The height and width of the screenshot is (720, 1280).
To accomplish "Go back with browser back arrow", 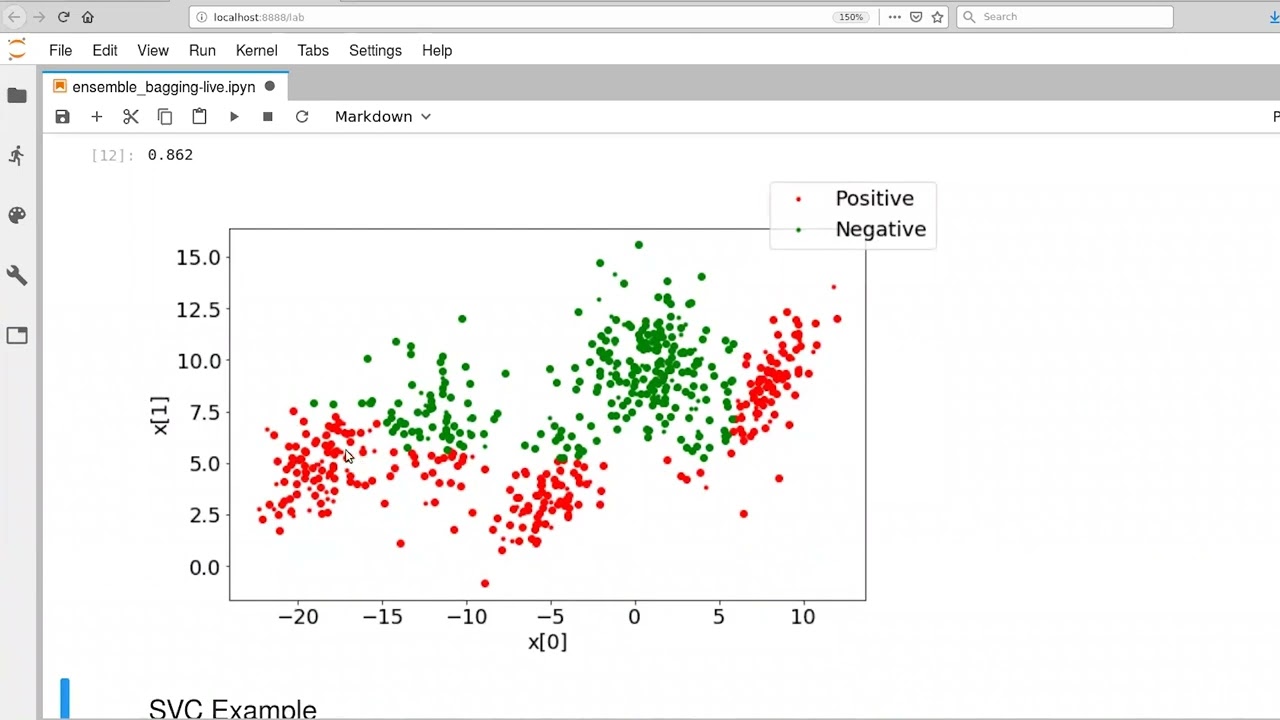I will 14,17.
